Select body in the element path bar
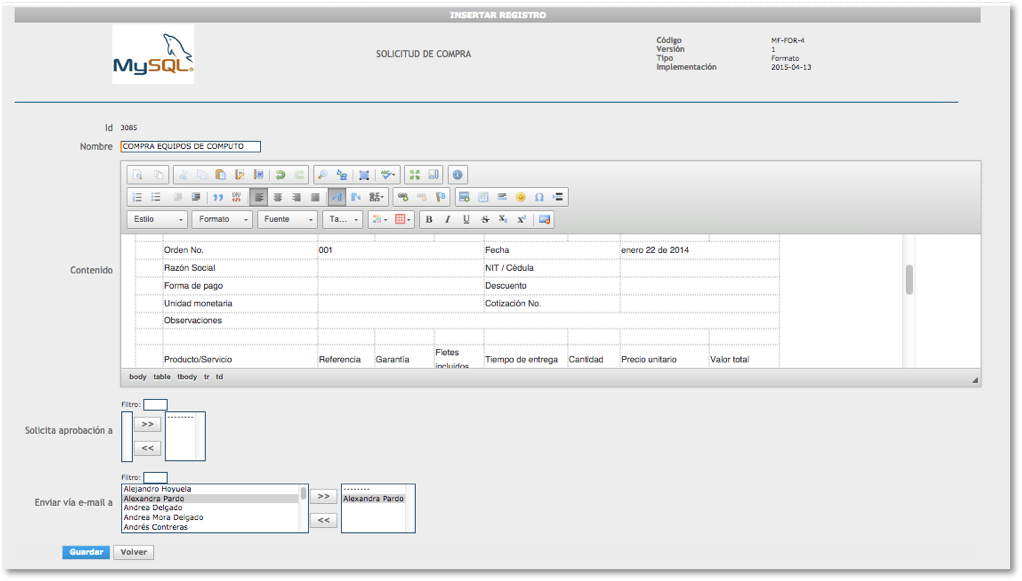1022x581 pixels. 138,377
